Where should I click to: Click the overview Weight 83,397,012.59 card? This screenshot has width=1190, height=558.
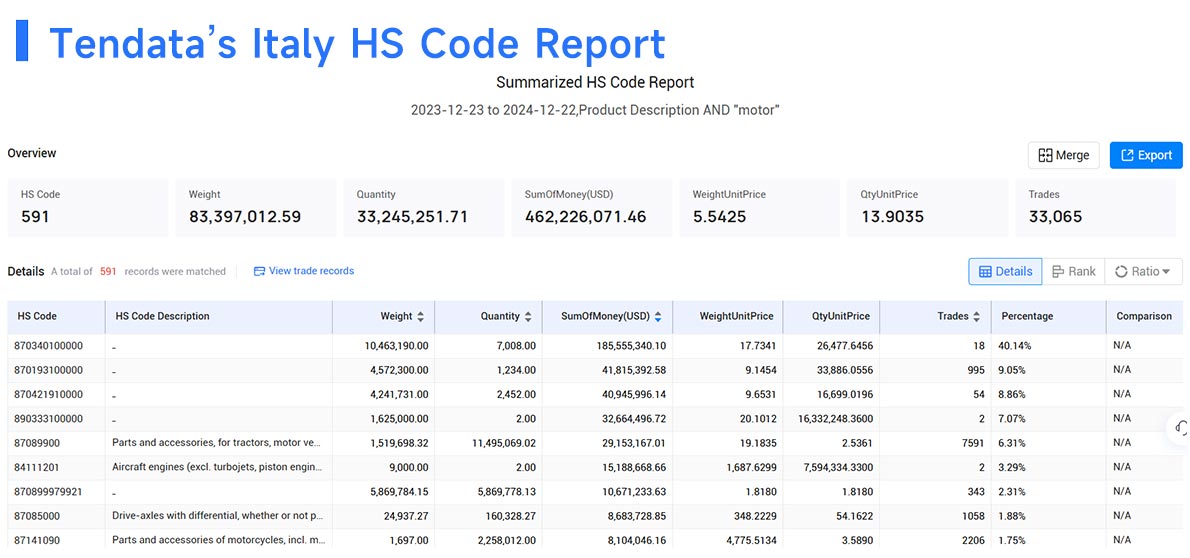256,208
